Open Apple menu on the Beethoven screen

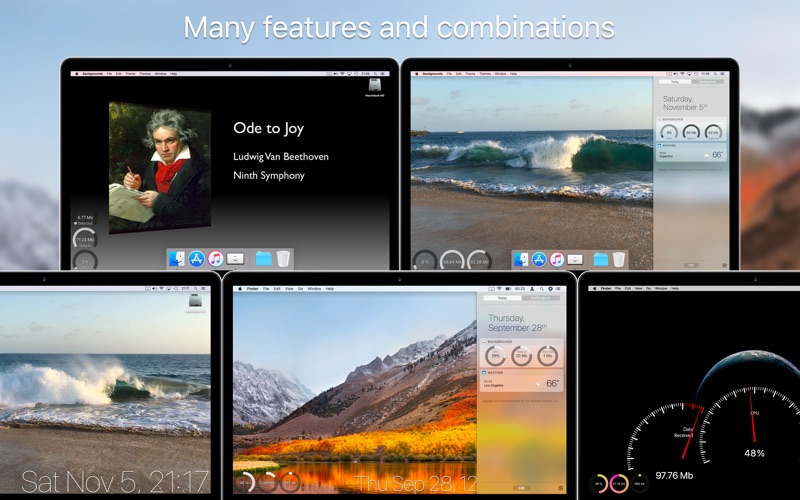click(77, 74)
